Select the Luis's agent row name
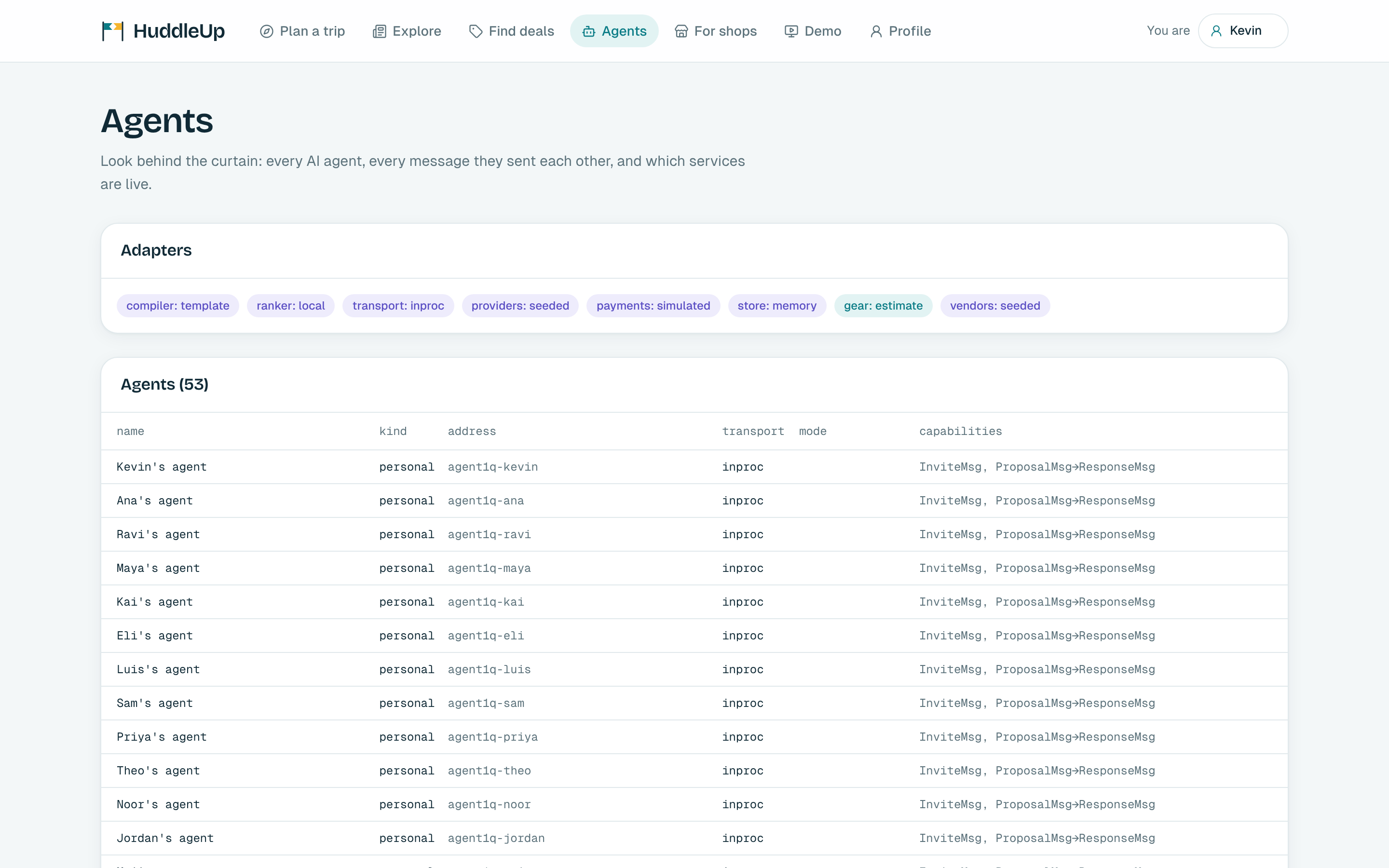This screenshot has width=1389, height=868. 158,669
